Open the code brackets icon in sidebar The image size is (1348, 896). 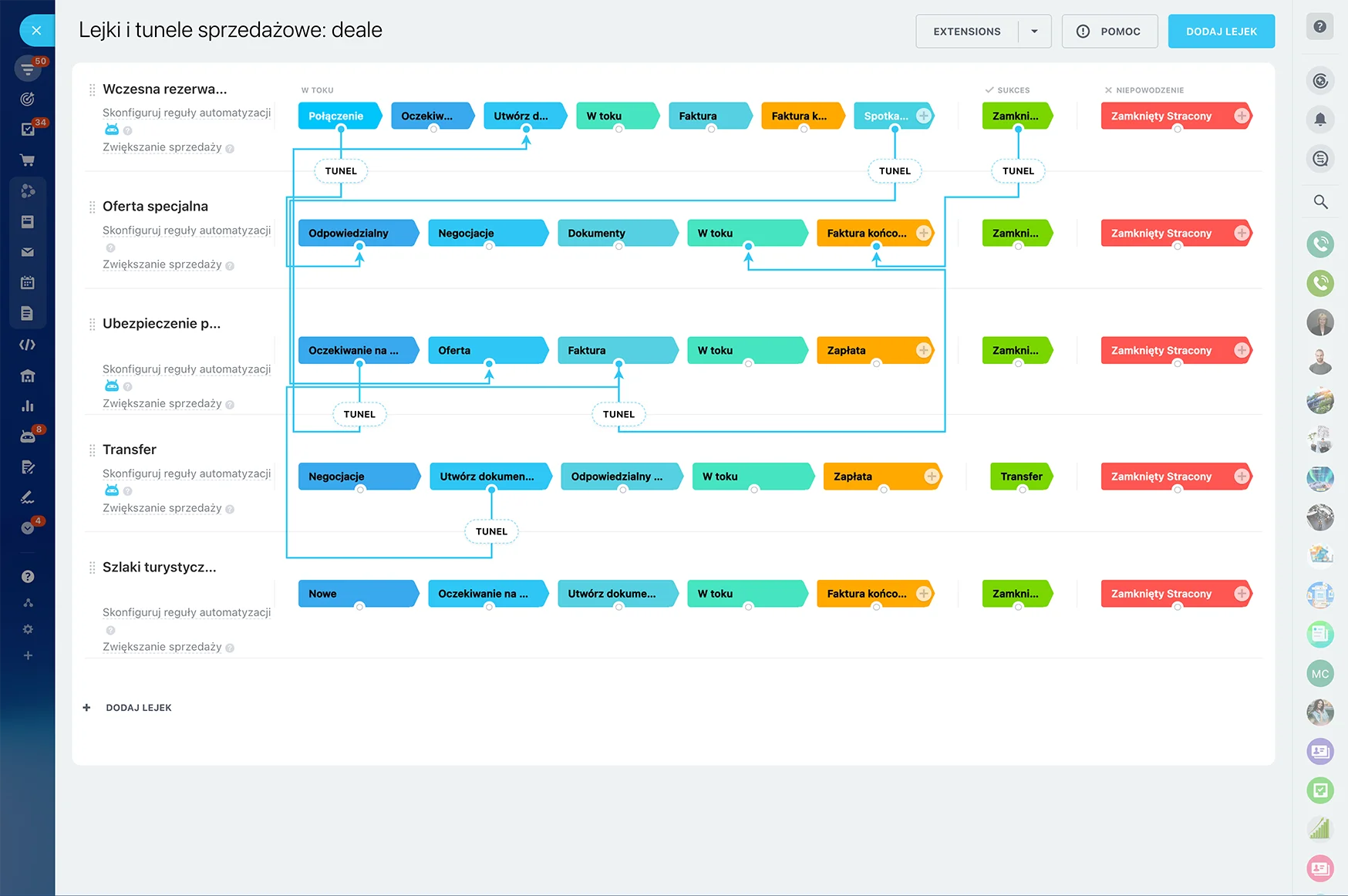pos(28,345)
